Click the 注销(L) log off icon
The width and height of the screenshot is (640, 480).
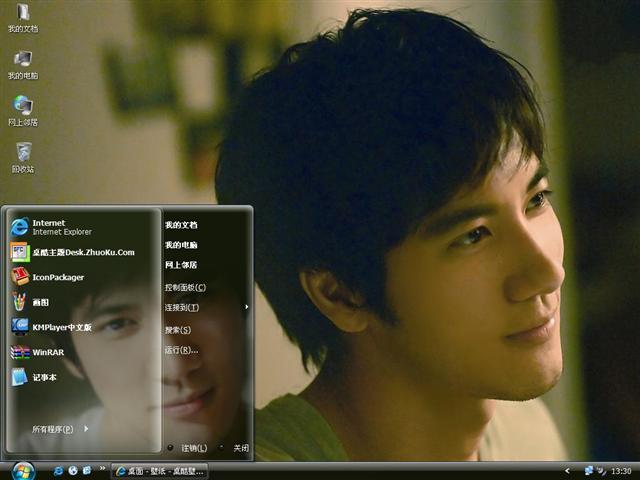[170, 448]
